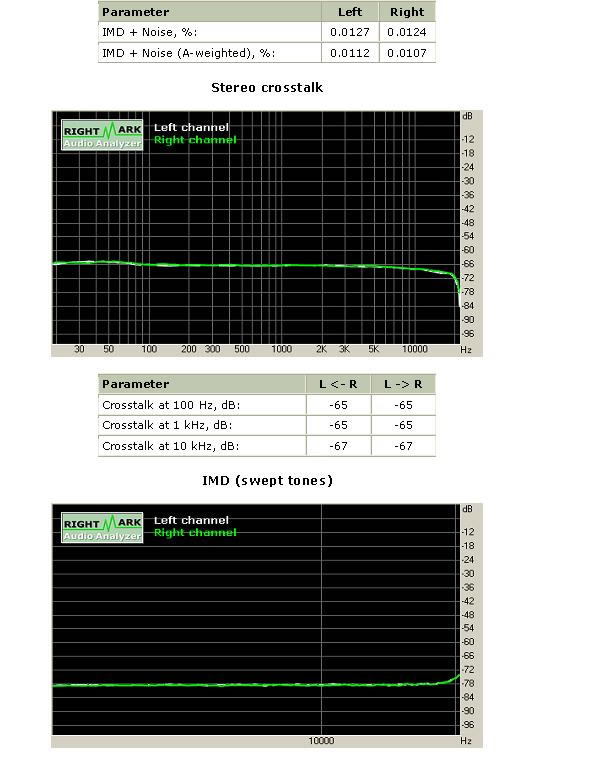Click the Parameter header in the crosstalk table
This screenshot has width=604, height=763.
135,384
